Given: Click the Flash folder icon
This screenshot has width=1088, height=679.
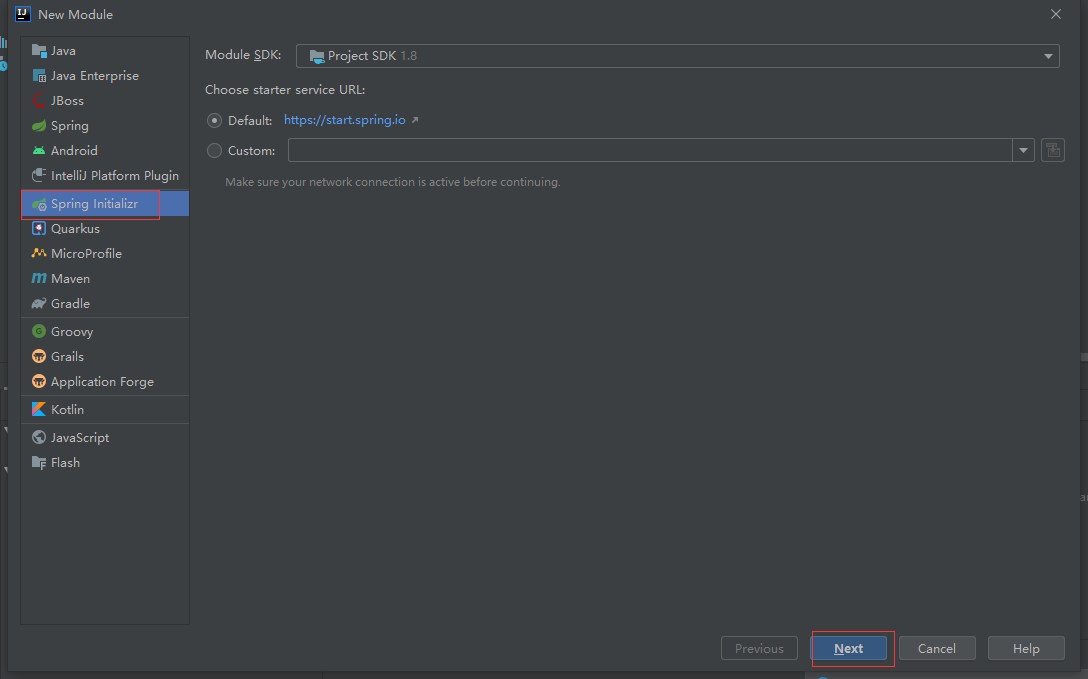Looking at the screenshot, I should tap(39, 463).
